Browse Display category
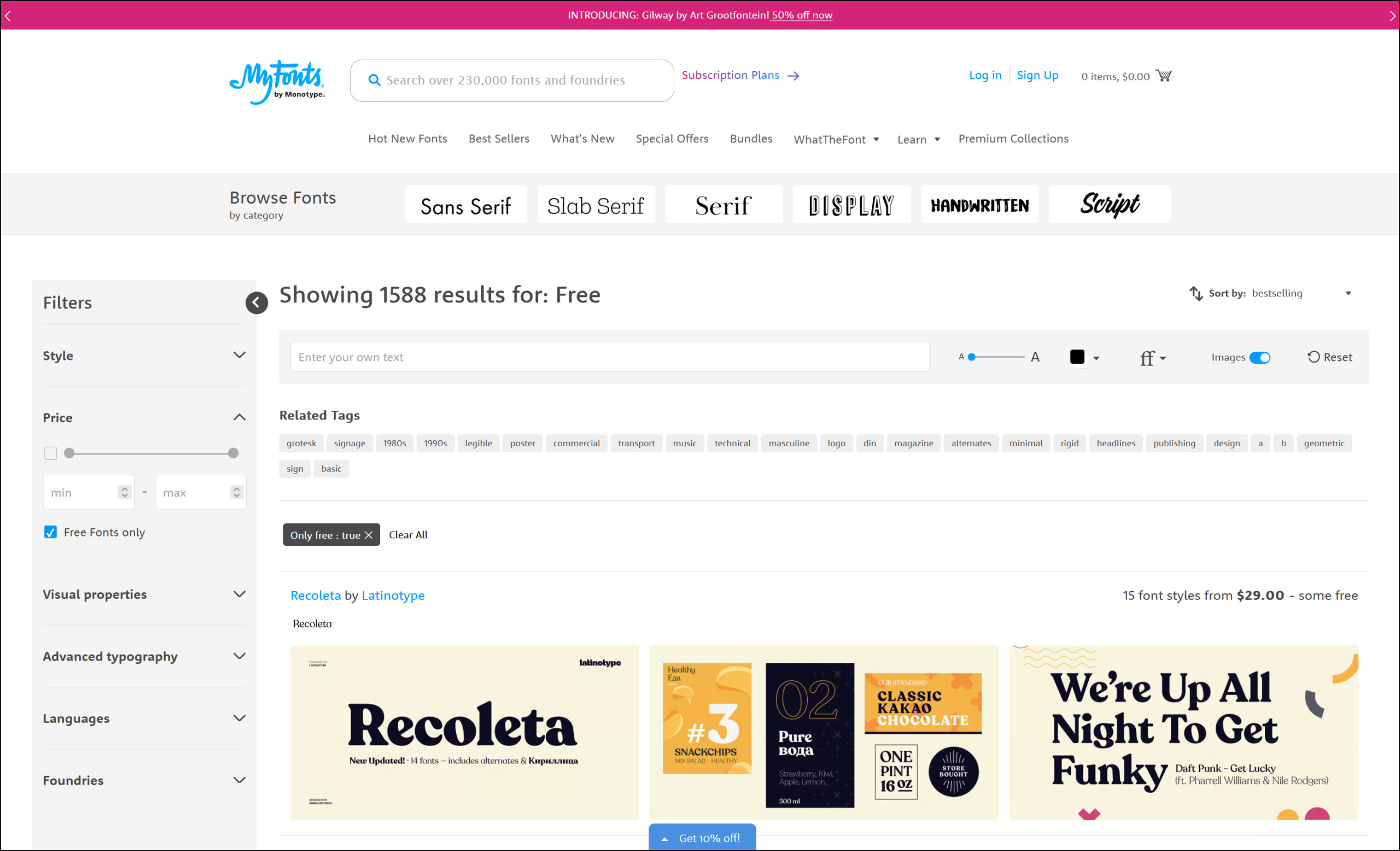Screen dimensions: 1400x851 tap(851, 205)
